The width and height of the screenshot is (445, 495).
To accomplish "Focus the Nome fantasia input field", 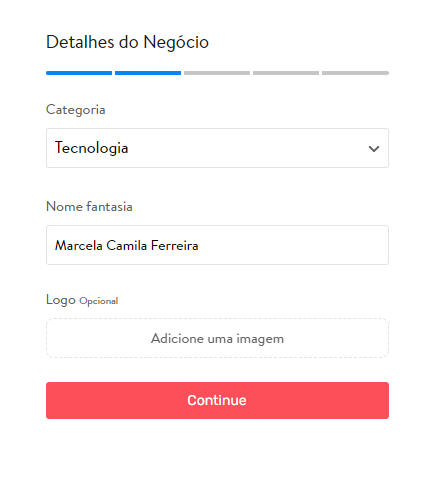I will pyautogui.click(x=217, y=245).
